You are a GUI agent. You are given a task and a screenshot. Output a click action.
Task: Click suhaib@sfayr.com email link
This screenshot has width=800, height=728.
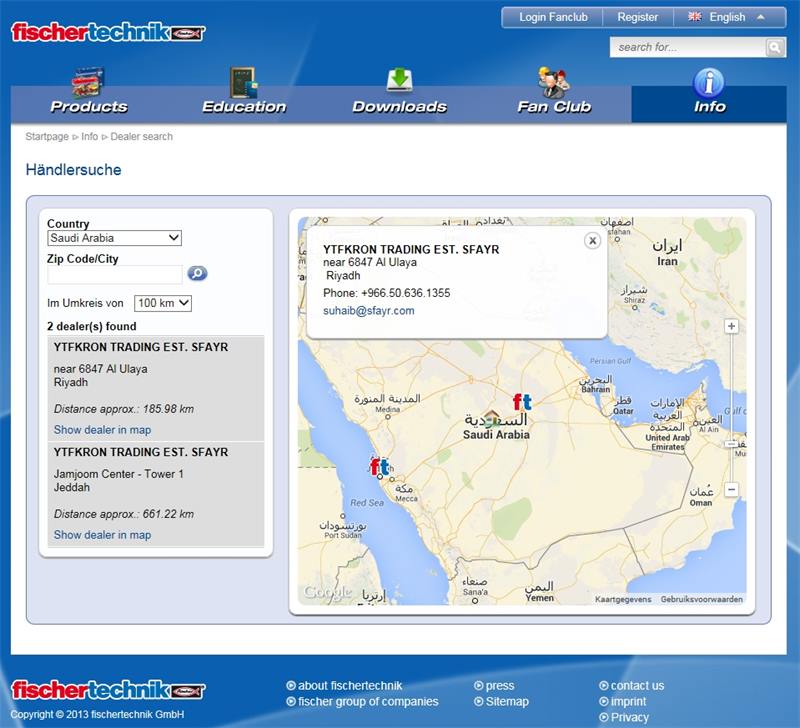coord(368,311)
